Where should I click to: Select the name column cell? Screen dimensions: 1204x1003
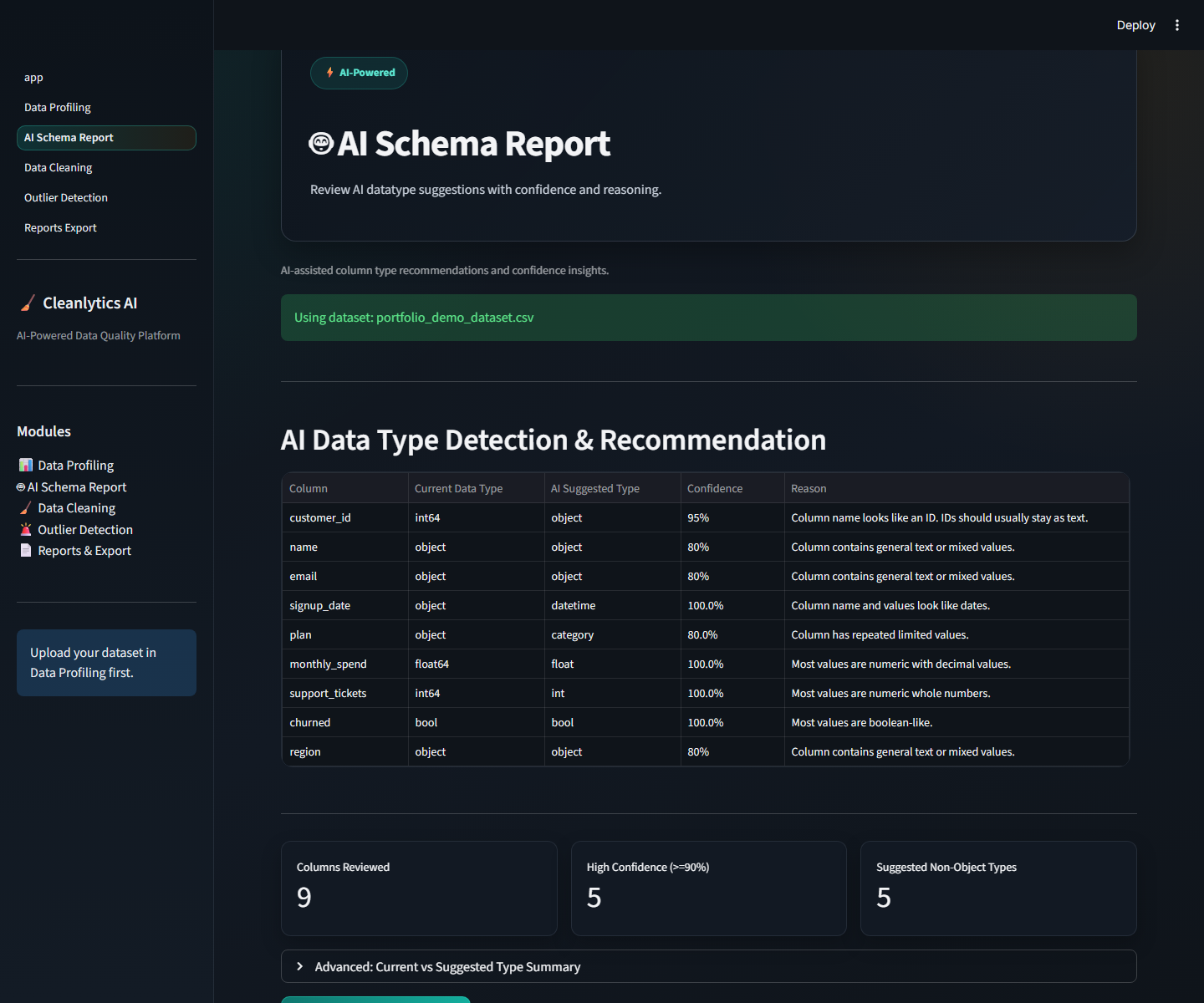pos(345,547)
